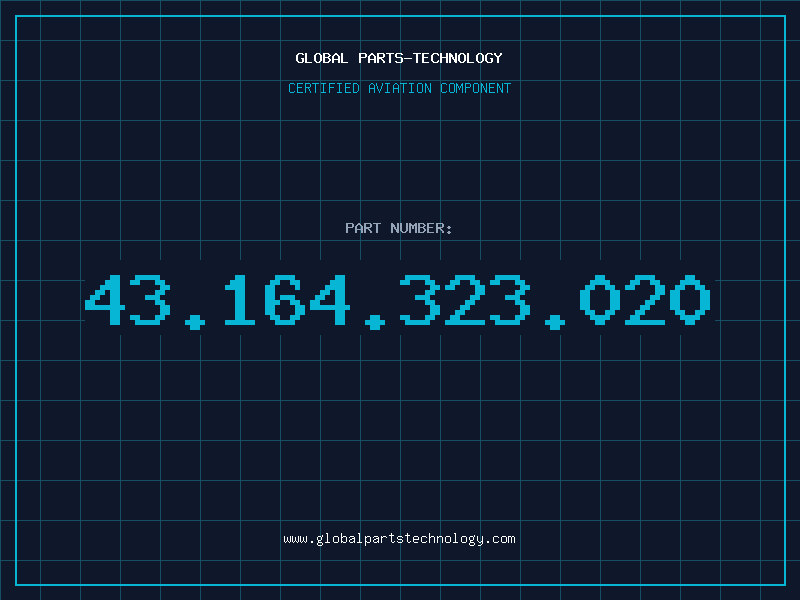Open the www.globalpartstechnology.com link

399,539
